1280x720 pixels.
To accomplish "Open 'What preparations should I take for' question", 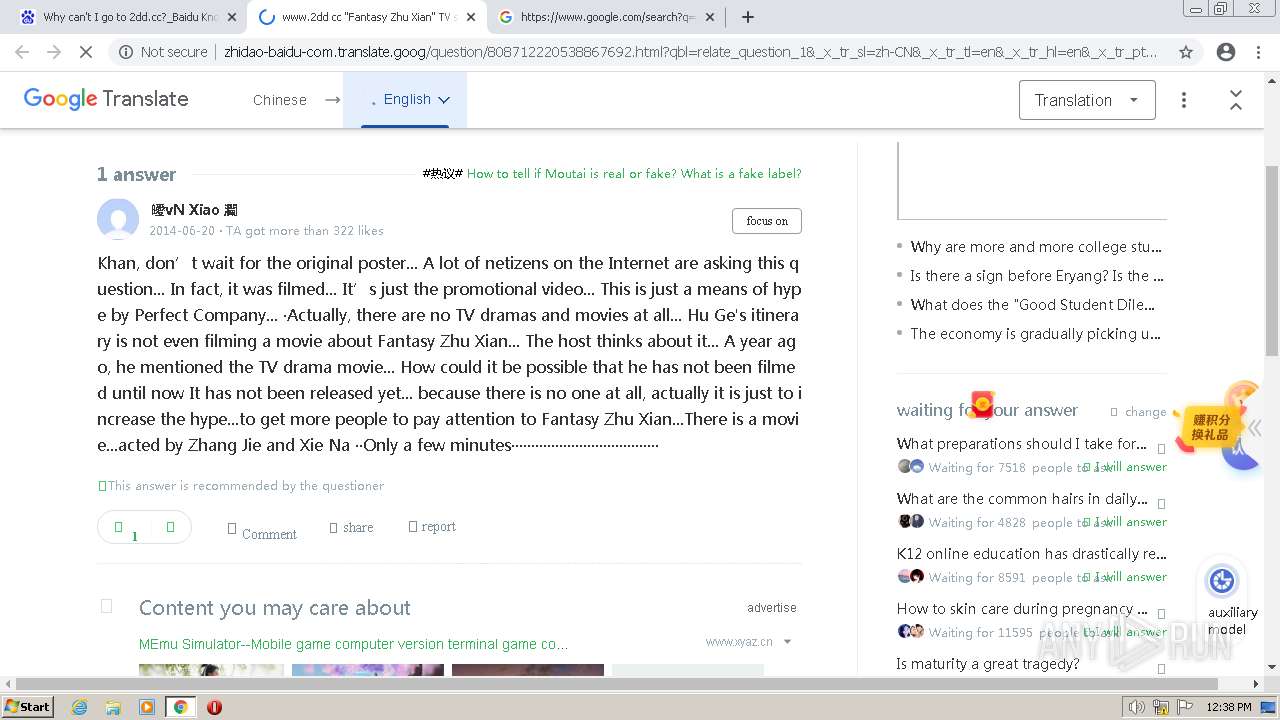I will coord(1021,444).
